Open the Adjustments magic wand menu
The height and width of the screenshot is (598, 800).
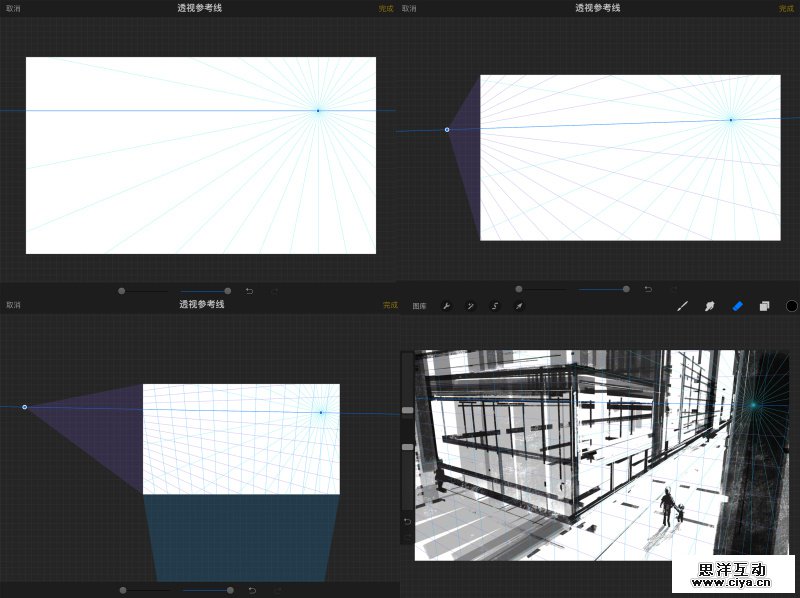[470, 306]
